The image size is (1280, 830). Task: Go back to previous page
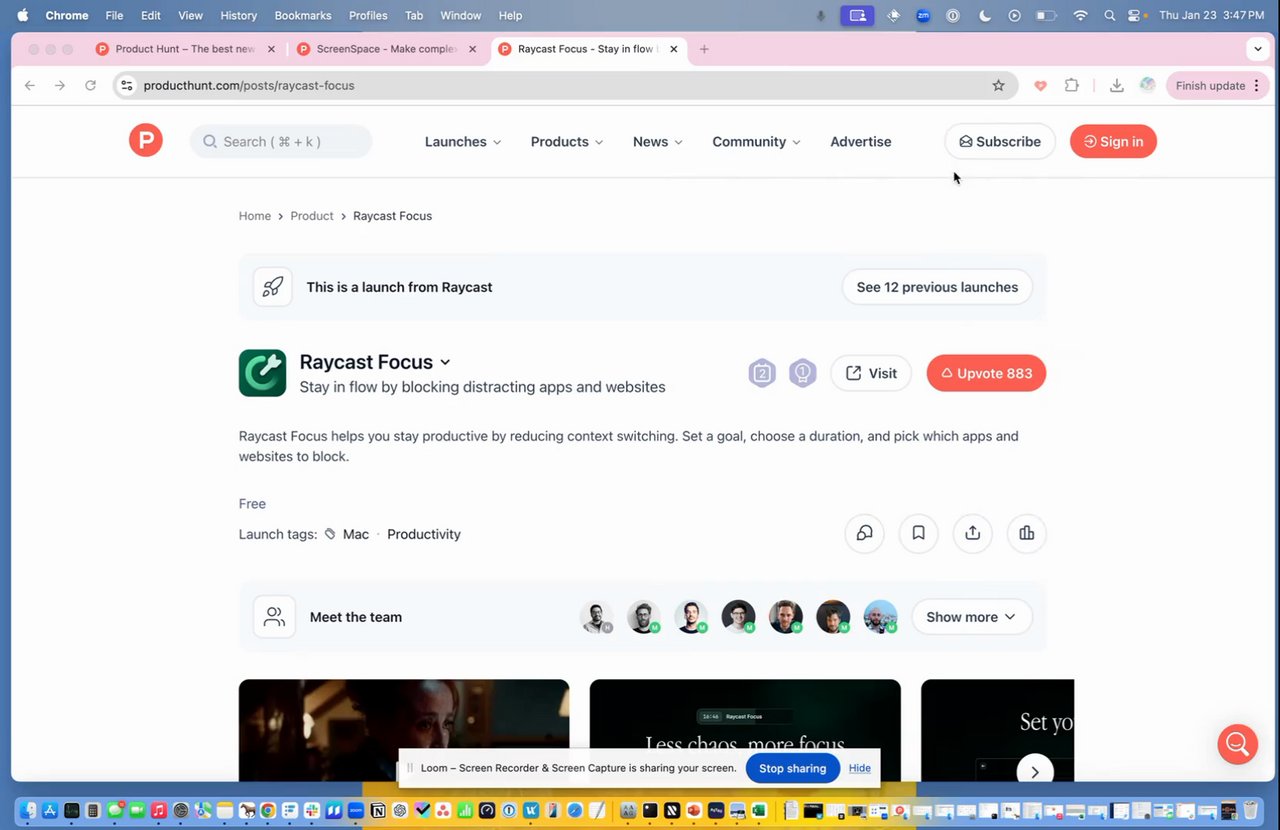tap(30, 86)
